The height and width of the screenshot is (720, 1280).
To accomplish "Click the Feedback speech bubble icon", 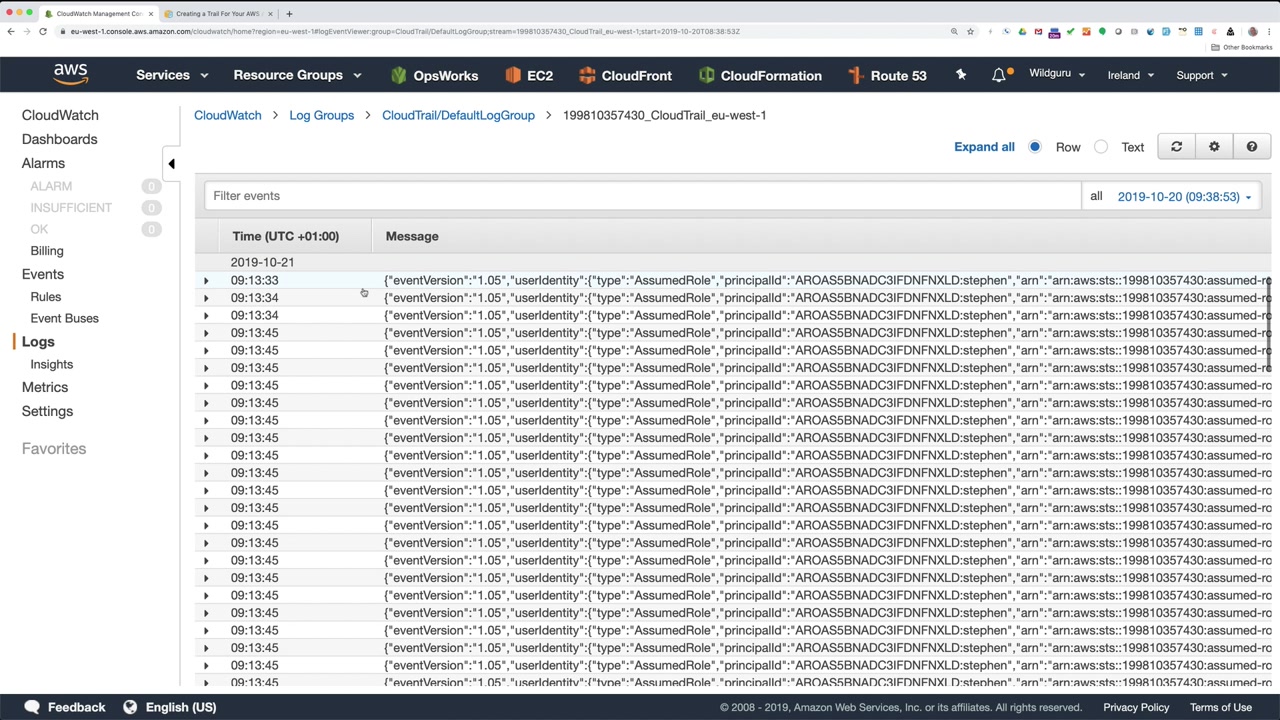I will pos(32,707).
